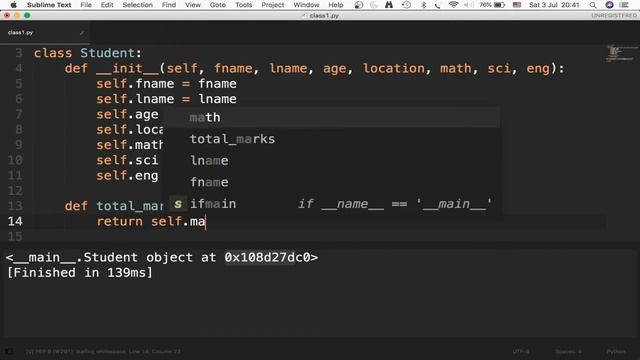Click the PEP 8 warning in status bar

(x=103, y=351)
